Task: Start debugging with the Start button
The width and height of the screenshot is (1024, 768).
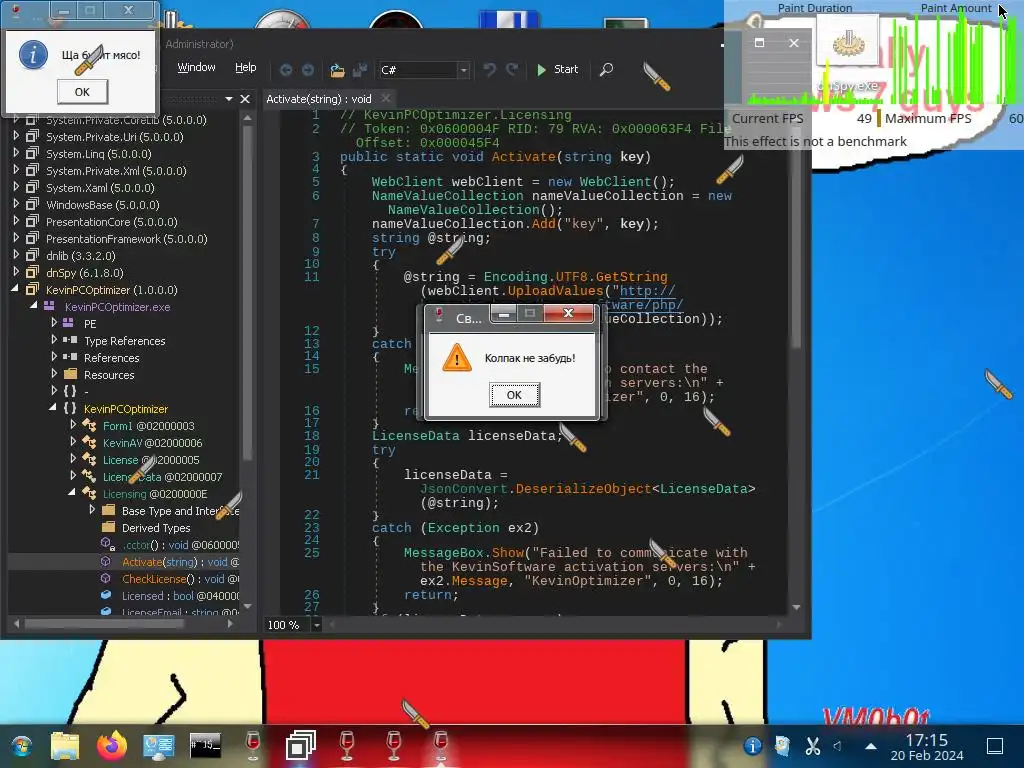Action: [x=557, y=69]
